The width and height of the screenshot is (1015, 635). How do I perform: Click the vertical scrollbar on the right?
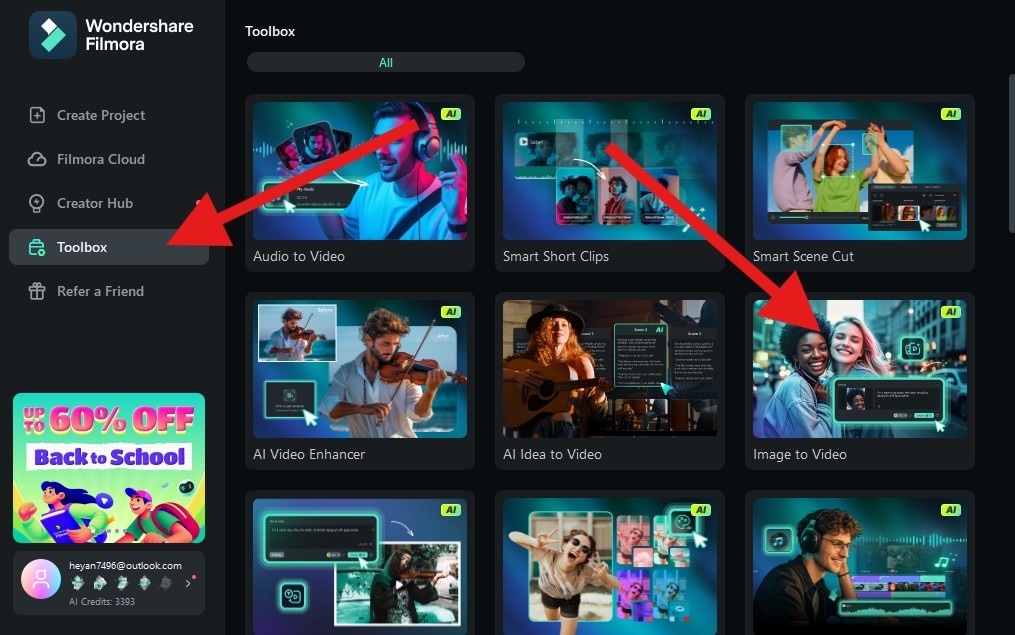click(x=1011, y=153)
